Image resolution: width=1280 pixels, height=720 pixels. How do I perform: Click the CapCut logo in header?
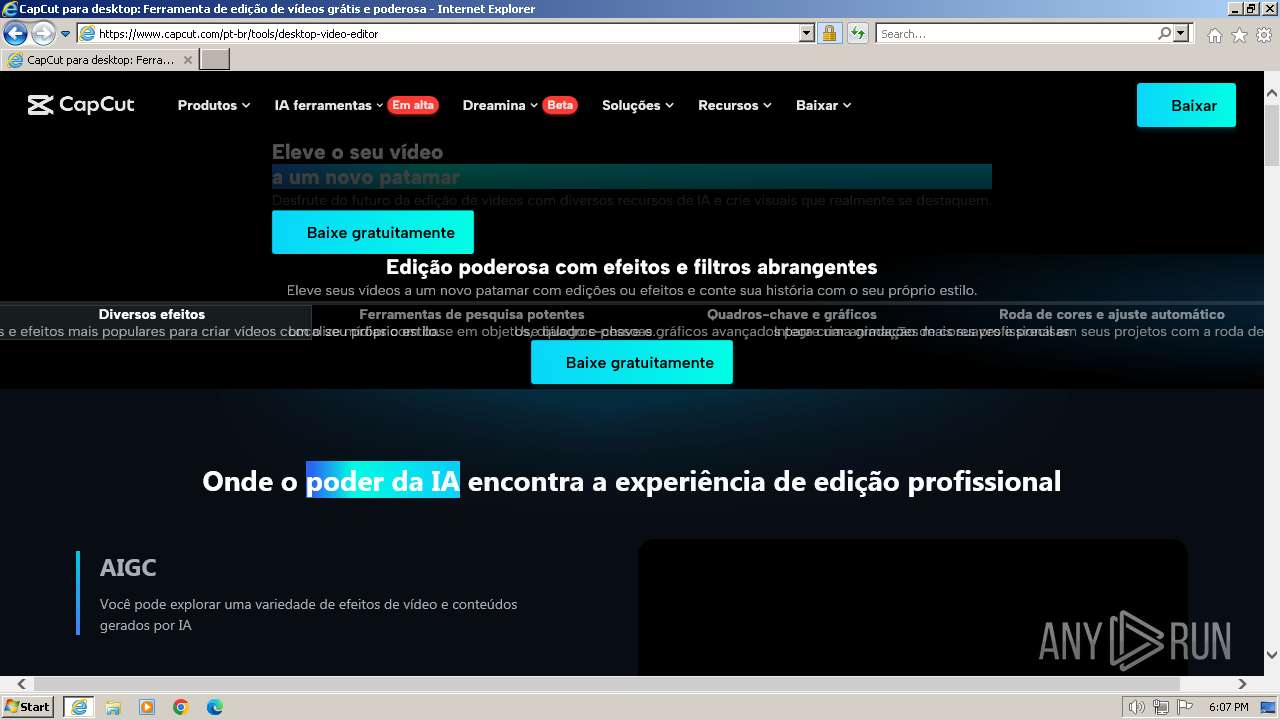(x=81, y=105)
